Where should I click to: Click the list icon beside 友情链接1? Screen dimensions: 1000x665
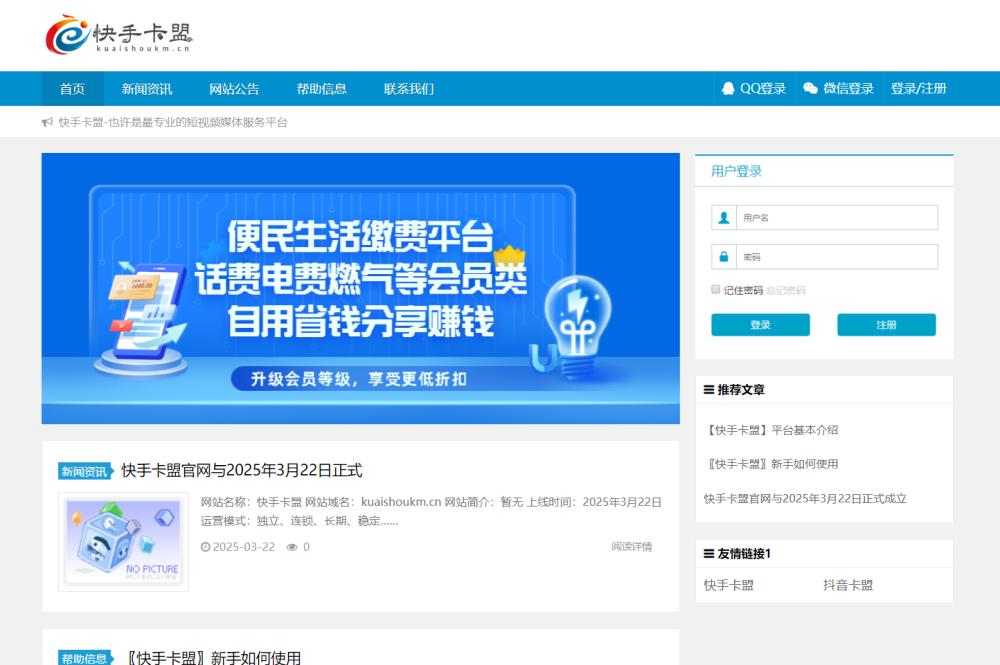[709, 553]
